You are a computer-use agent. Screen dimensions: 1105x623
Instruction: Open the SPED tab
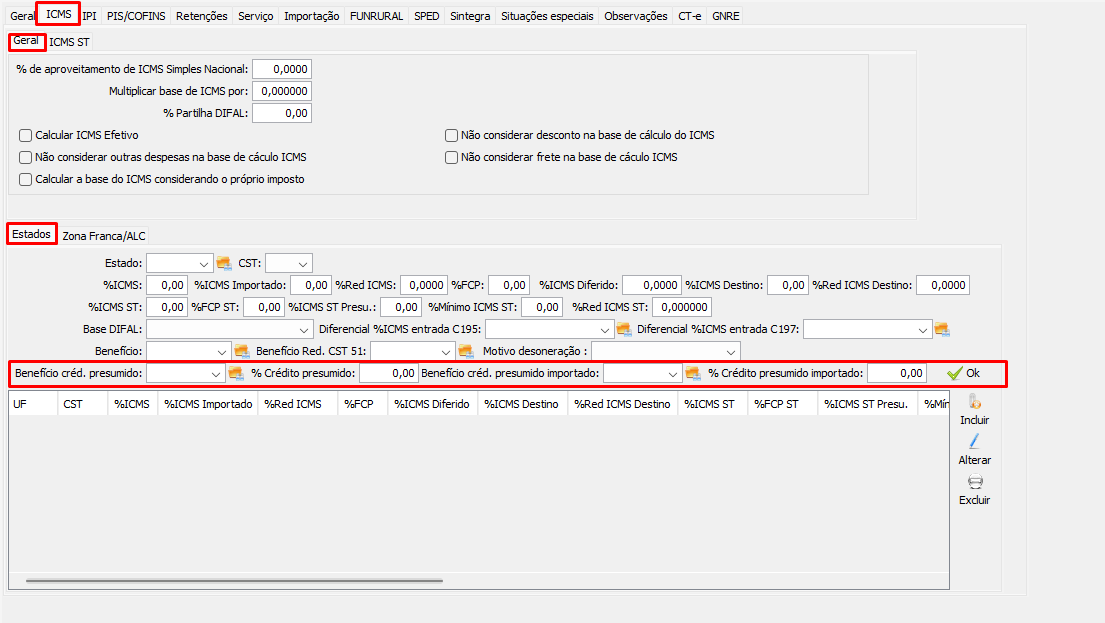tap(426, 16)
